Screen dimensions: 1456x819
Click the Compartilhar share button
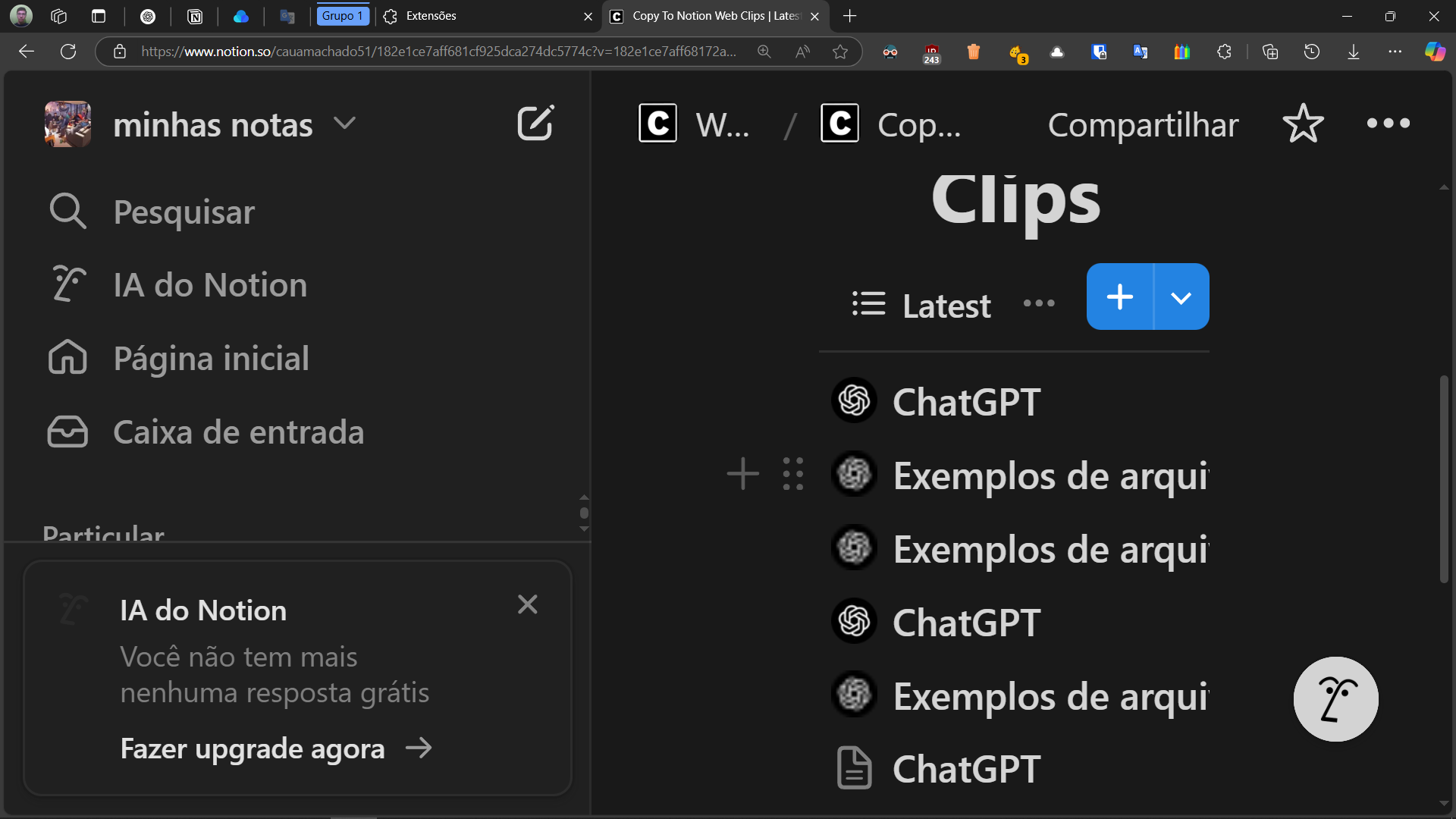click(1143, 124)
